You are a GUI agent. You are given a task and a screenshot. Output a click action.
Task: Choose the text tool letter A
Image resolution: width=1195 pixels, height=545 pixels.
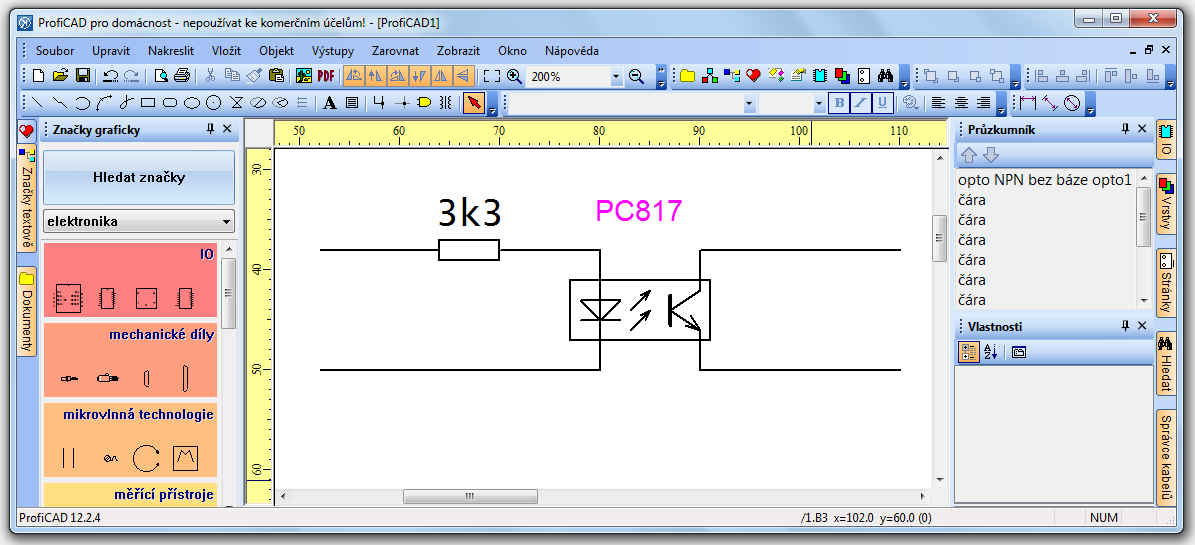coord(329,102)
